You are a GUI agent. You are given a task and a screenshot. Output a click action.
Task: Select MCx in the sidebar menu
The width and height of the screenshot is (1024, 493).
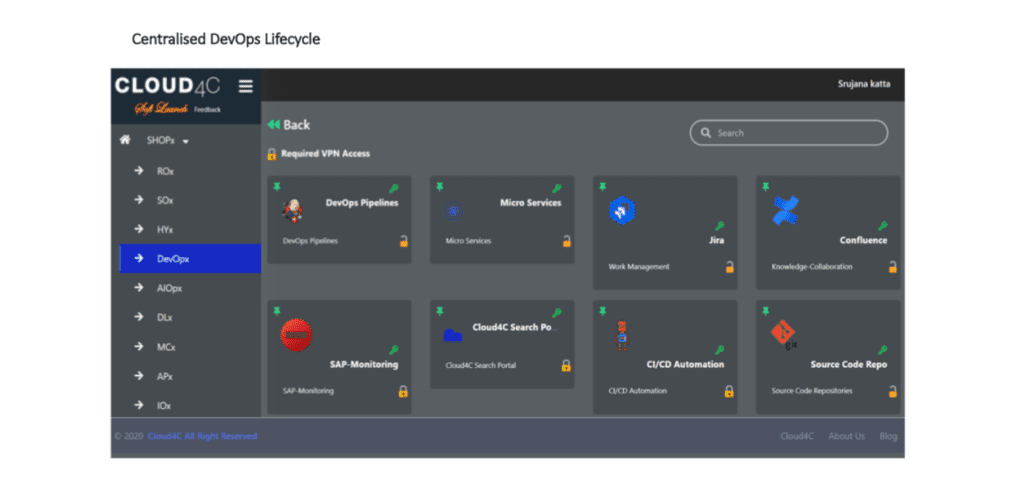point(166,347)
